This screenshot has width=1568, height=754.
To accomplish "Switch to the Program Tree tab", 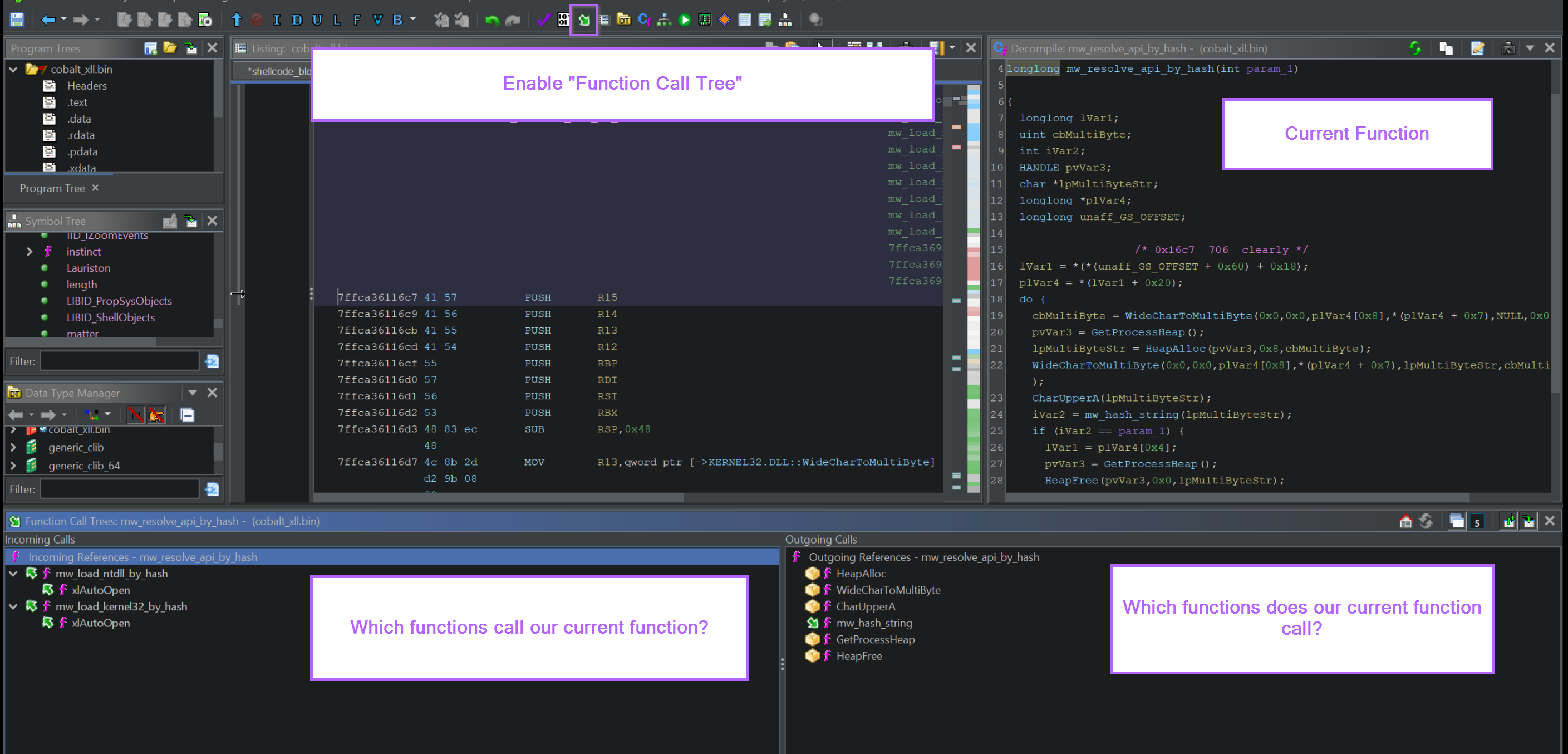I will [x=53, y=188].
